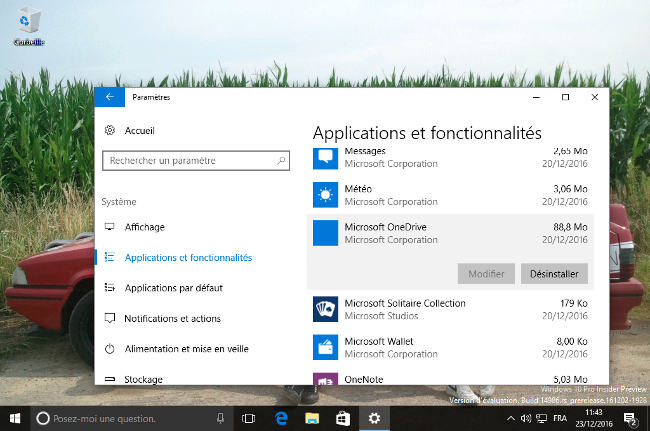The image size is (650, 431).
Task: Click the search magnifier in Rechercher field
Action: click(281, 160)
